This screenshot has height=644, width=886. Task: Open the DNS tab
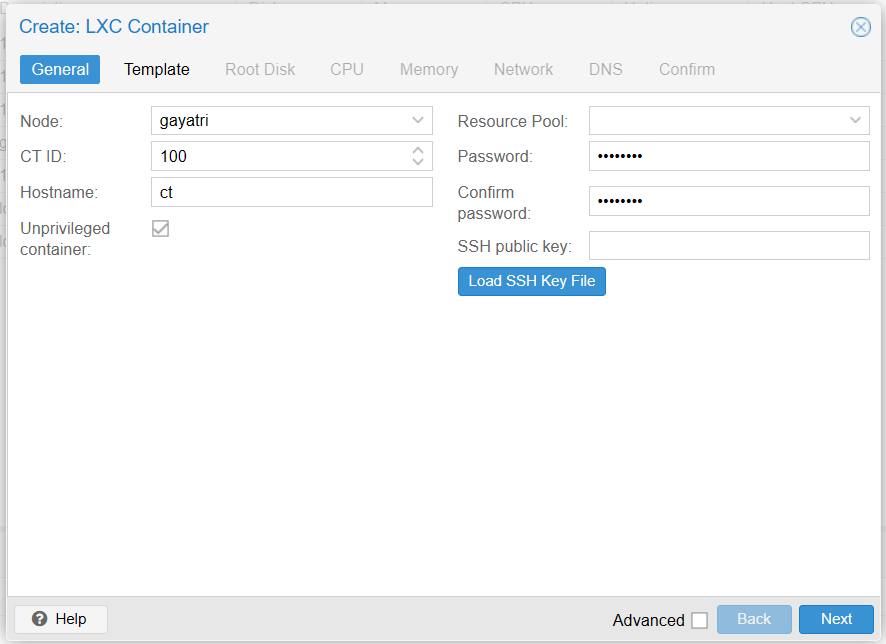606,69
